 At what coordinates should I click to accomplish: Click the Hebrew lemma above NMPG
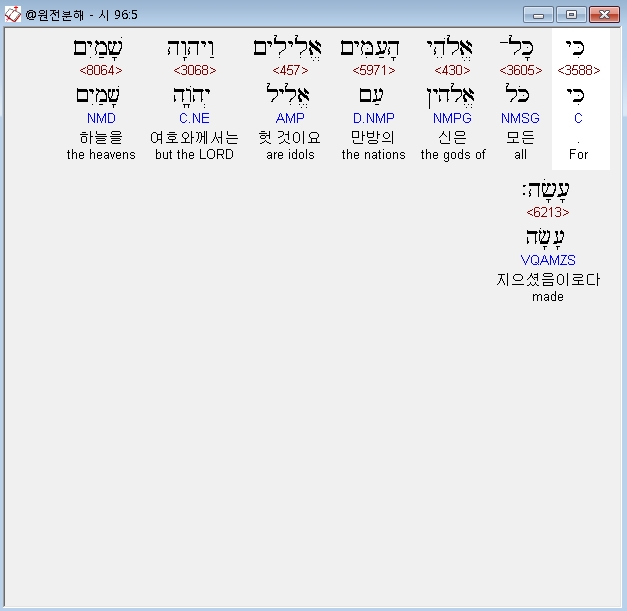coord(450,96)
